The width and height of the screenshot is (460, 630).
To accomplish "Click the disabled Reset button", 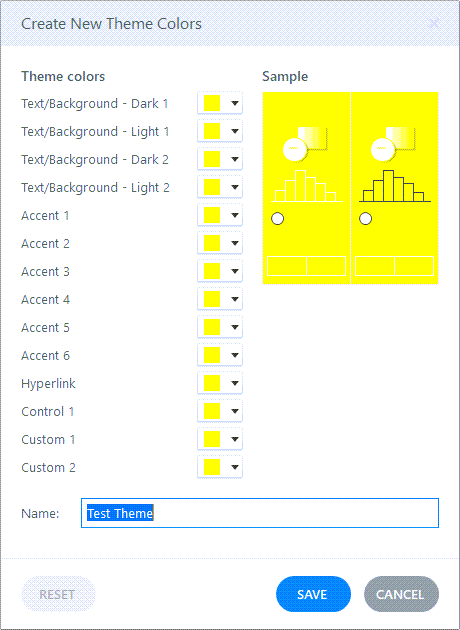I will (58, 594).
